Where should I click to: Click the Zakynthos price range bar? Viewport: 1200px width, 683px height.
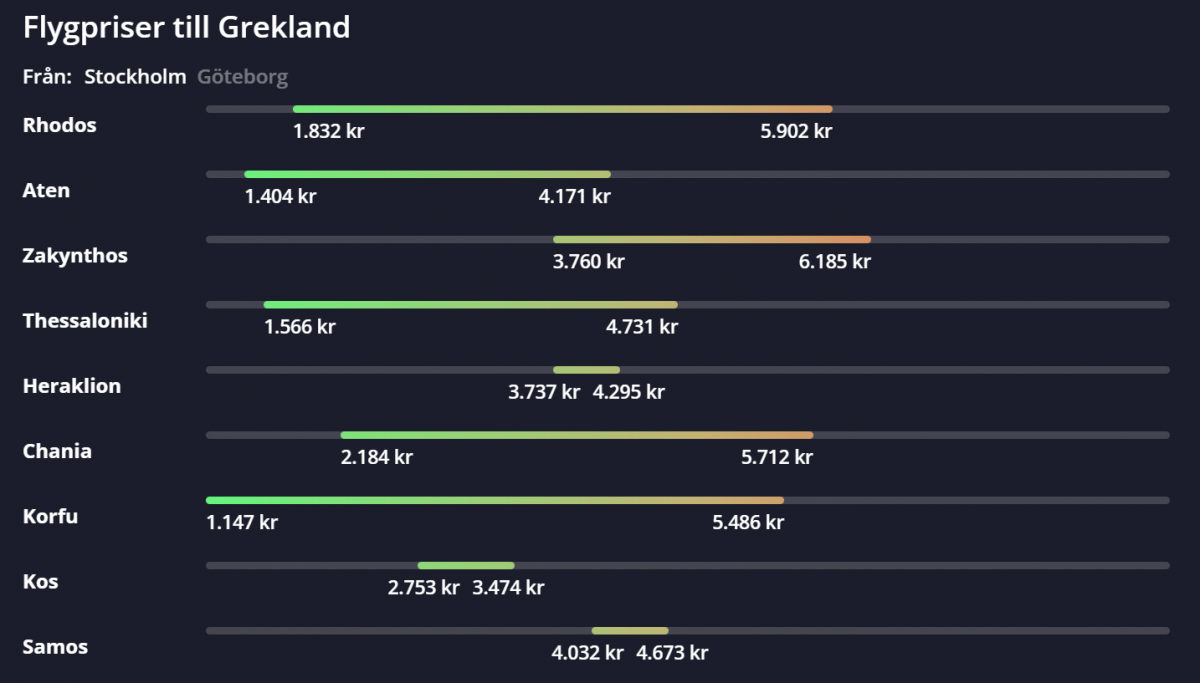coord(711,239)
